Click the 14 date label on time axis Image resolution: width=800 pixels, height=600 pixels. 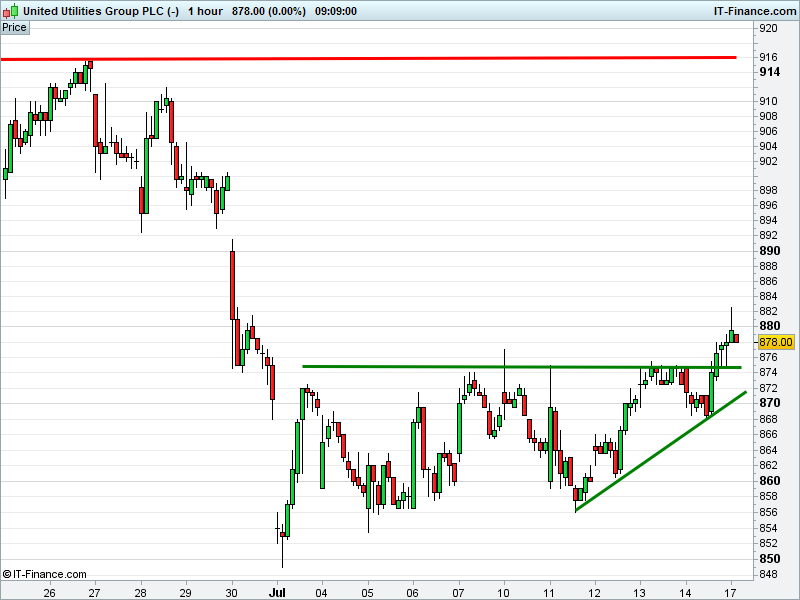pos(686,593)
